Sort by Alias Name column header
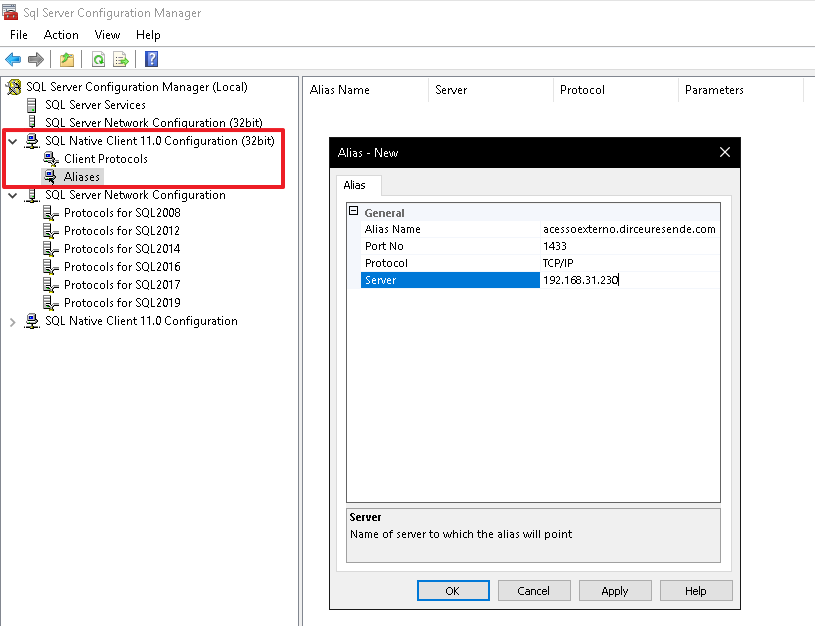The image size is (815, 626). click(x=366, y=90)
